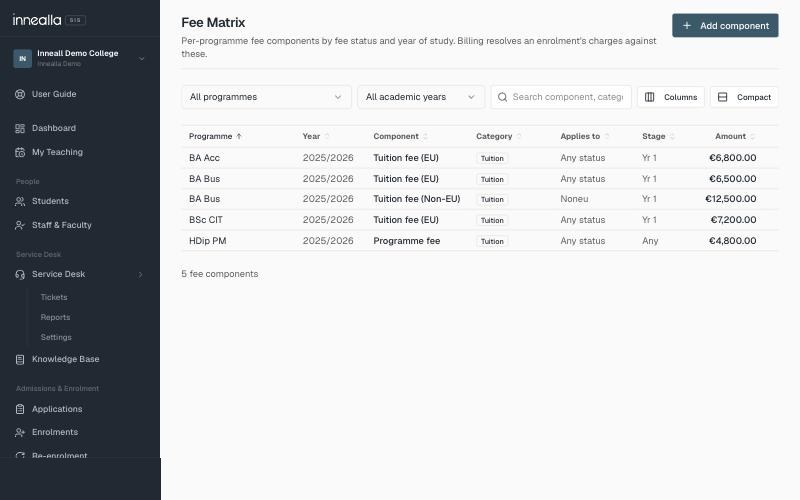Click the Columns layout icon
The height and width of the screenshot is (500, 800).
tap(649, 97)
